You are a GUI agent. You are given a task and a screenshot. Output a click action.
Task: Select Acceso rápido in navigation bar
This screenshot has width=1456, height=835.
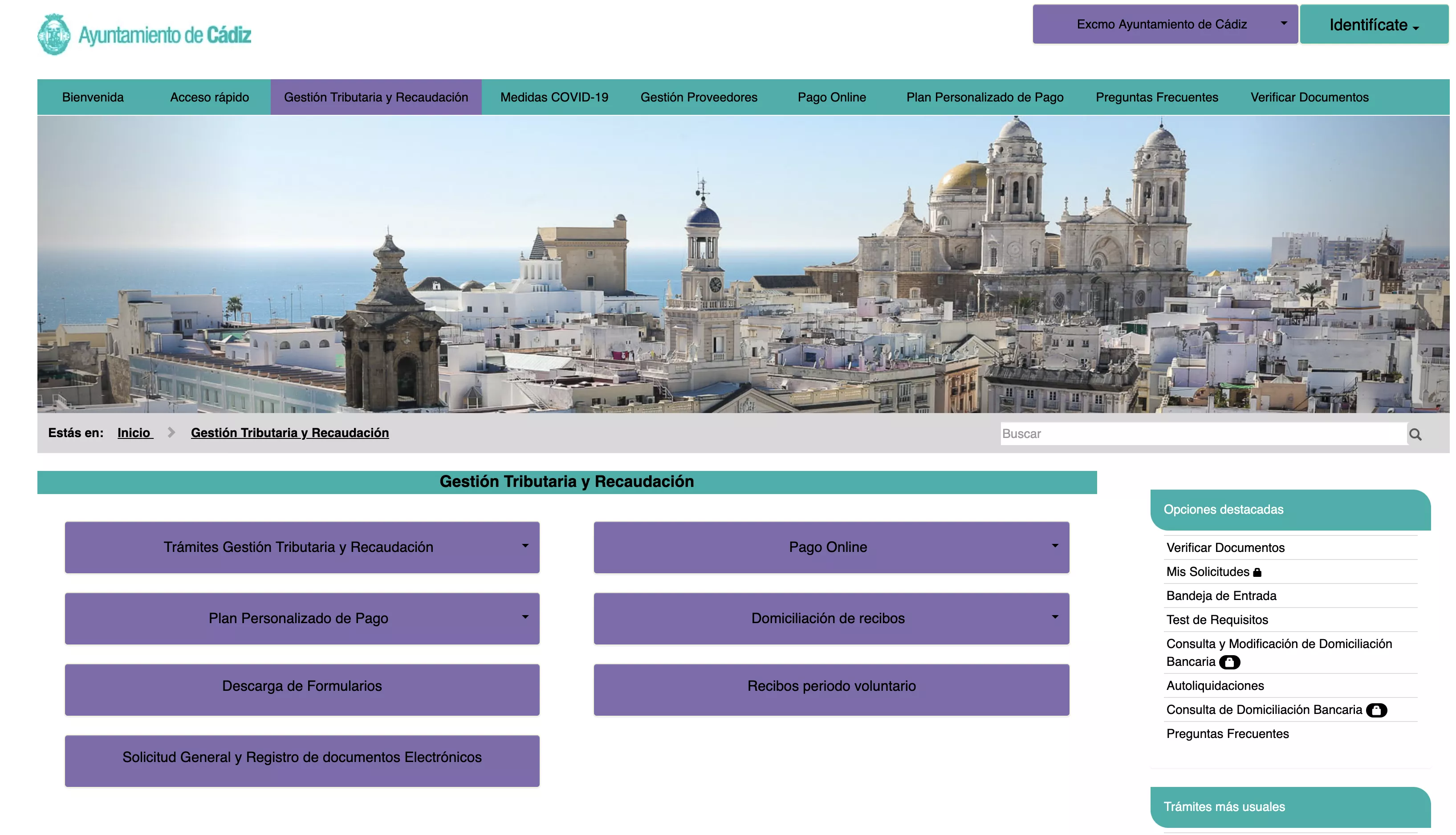point(209,97)
